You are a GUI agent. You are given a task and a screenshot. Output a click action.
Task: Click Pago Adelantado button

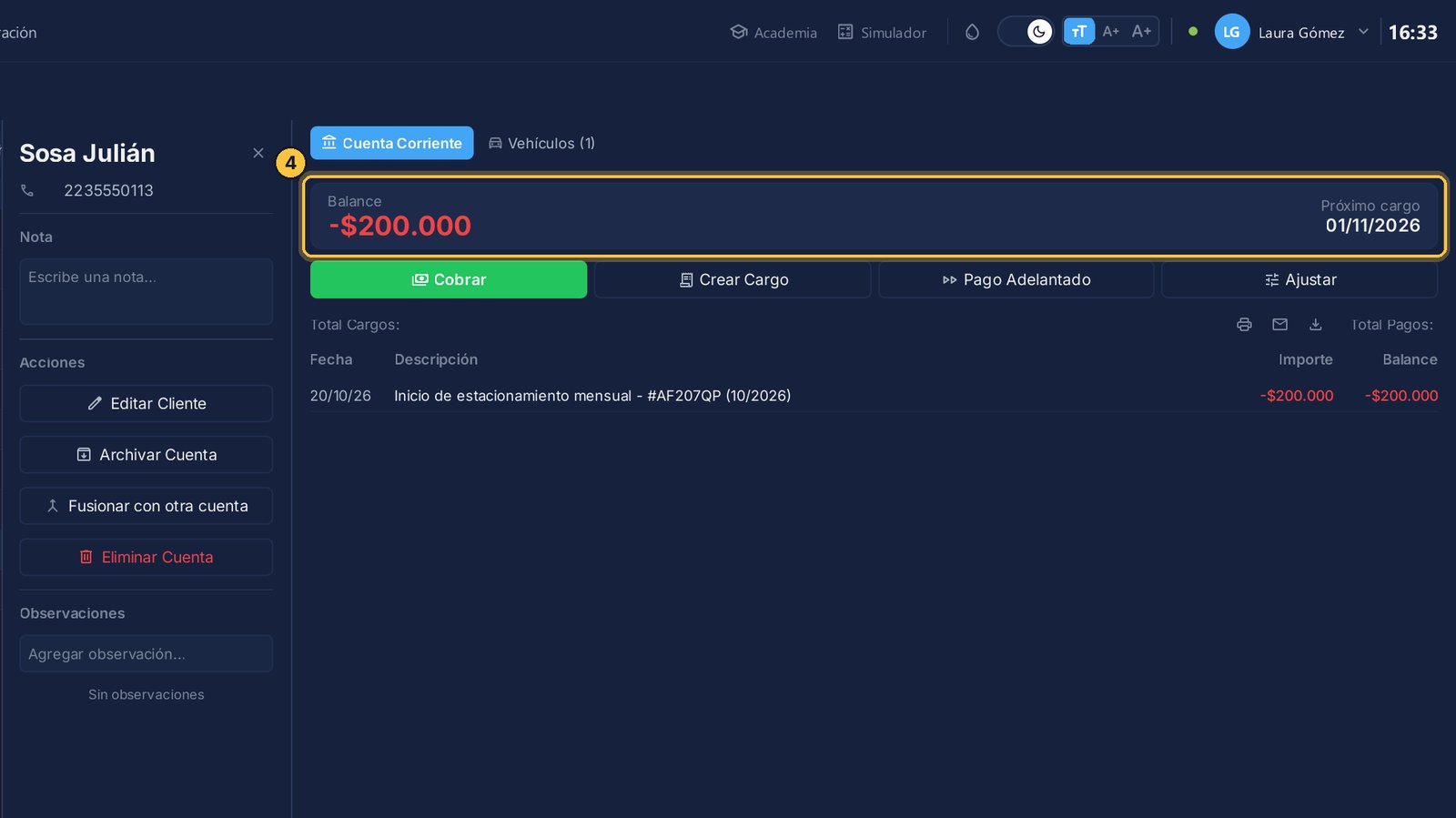[x=1016, y=279]
